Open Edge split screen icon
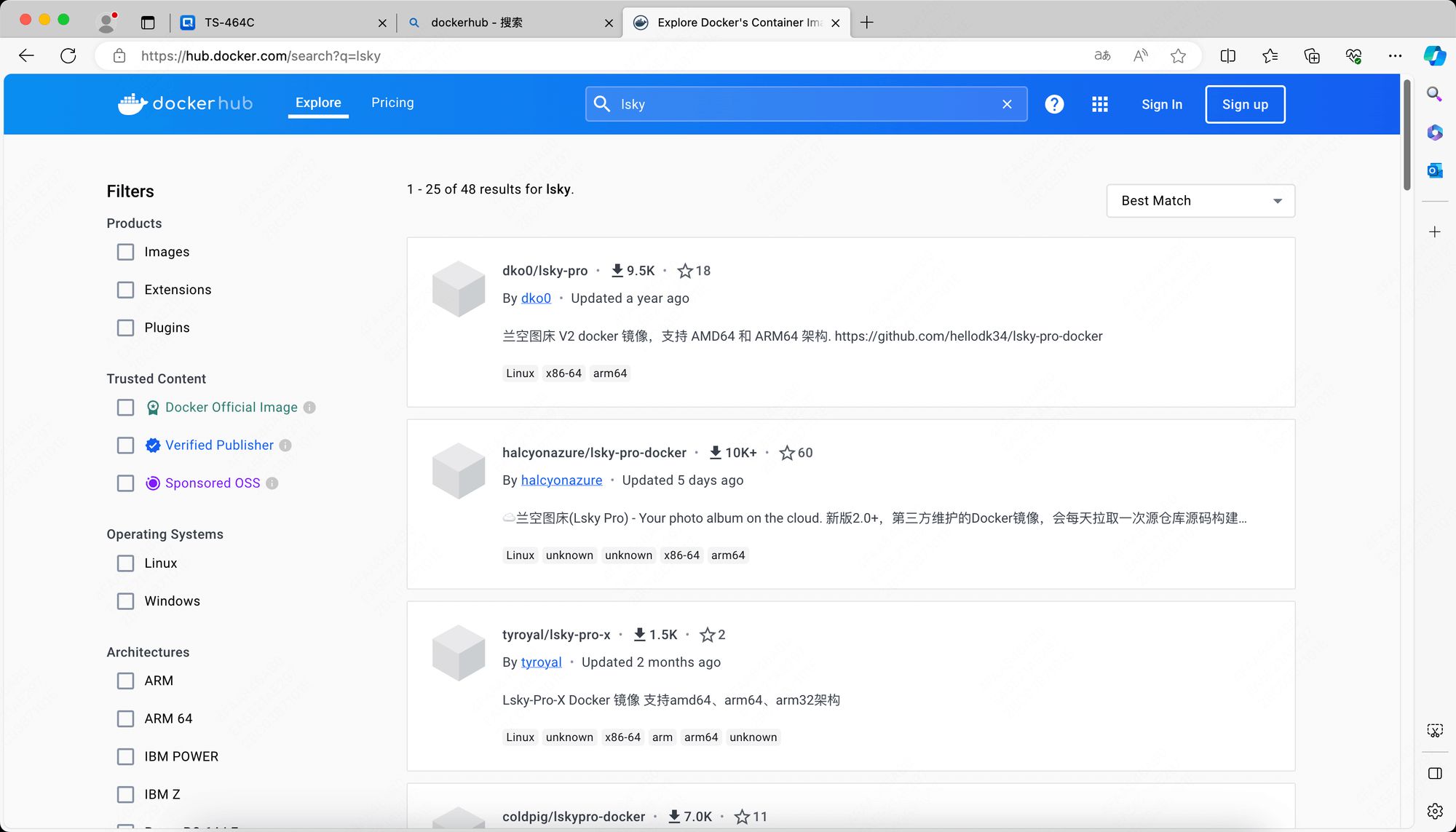This screenshot has height=832, width=1456. (1227, 56)
